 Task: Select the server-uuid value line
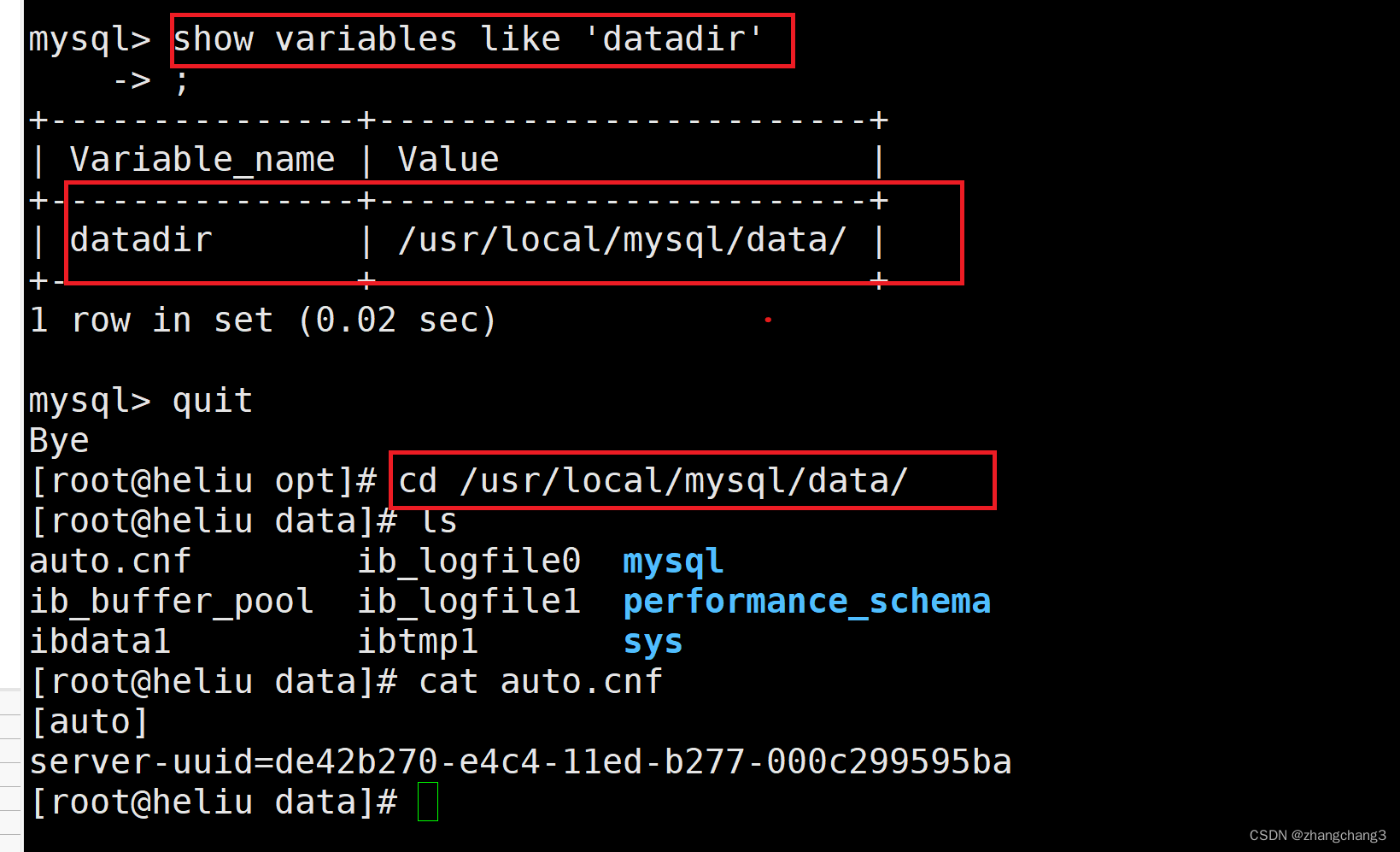(x=520, y=762)
